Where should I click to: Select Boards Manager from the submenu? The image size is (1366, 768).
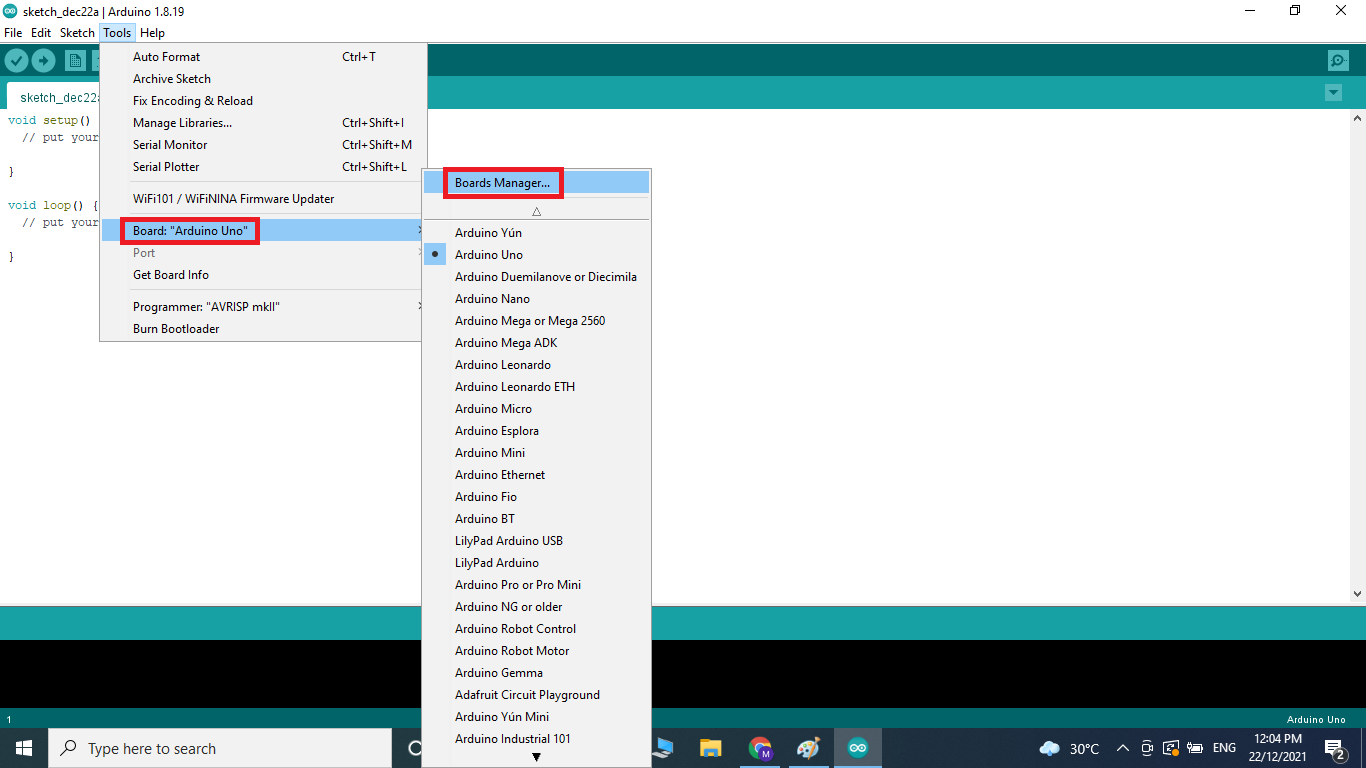(x=503, y=182)
